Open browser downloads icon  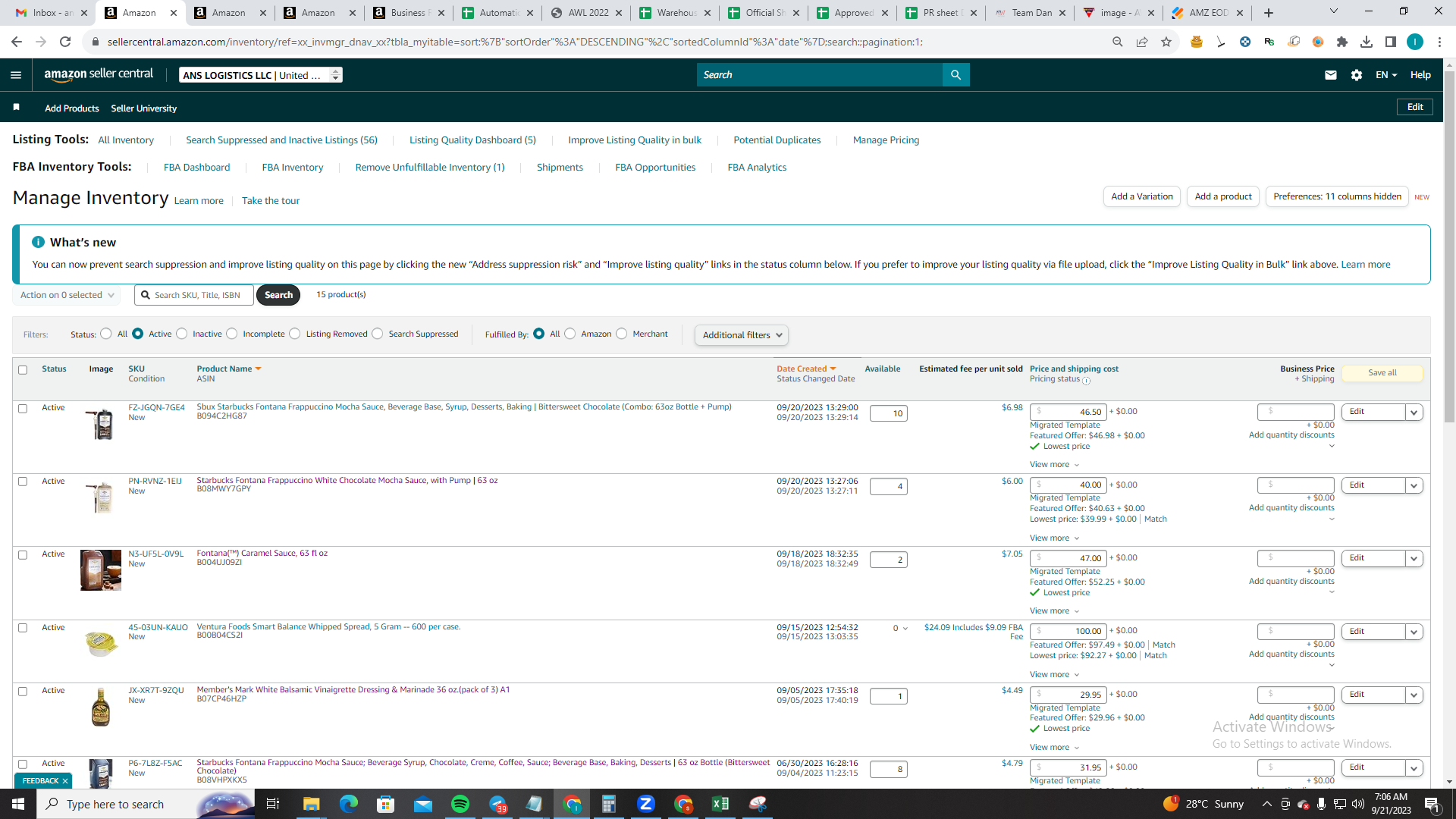[x=1367, y=42]
